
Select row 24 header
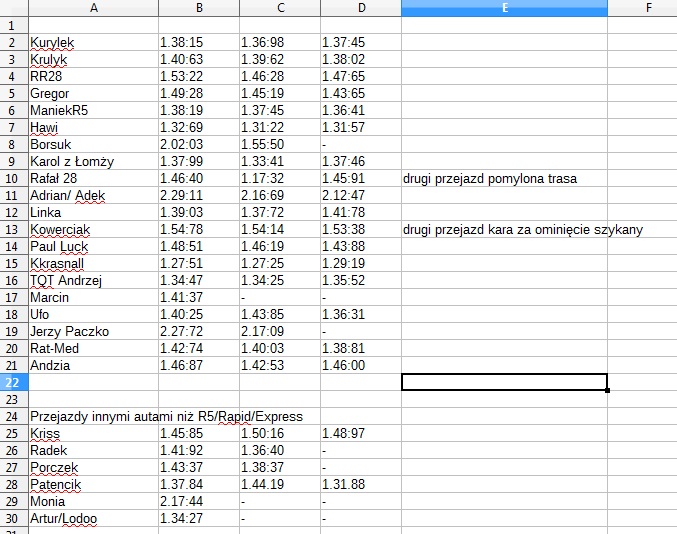14,417
